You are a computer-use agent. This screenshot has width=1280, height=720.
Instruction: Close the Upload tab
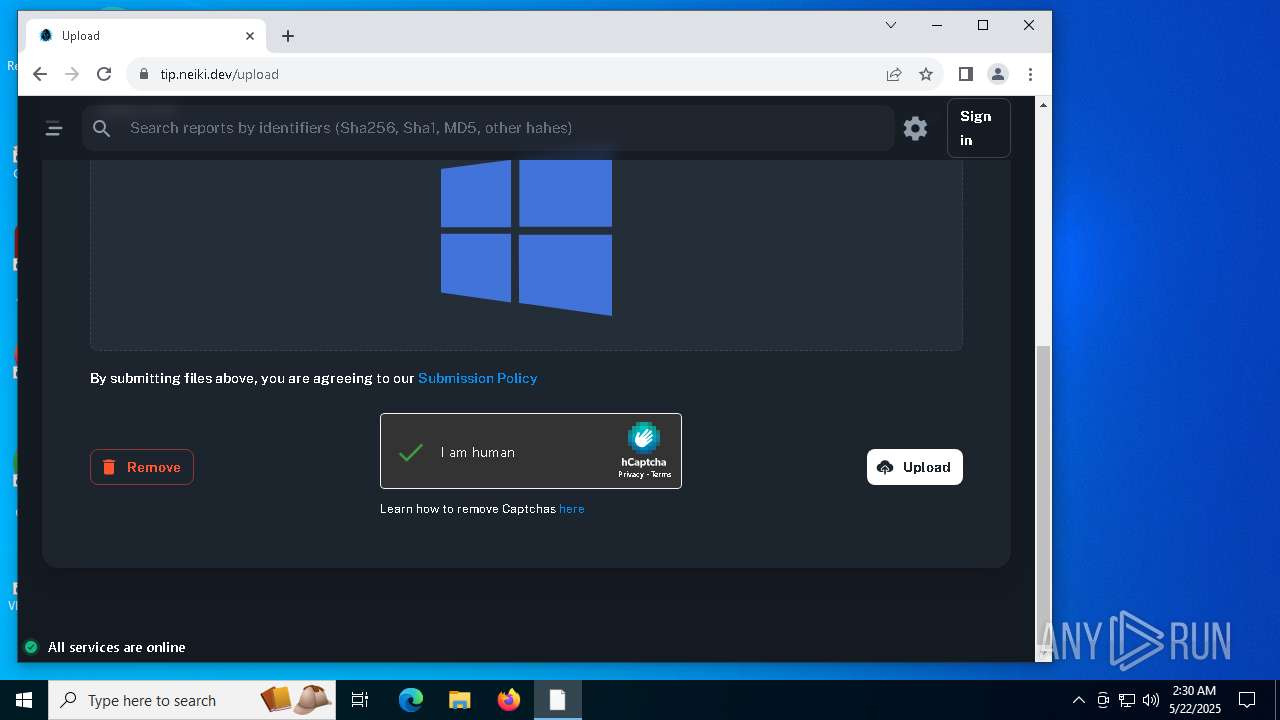pos(250,36)
